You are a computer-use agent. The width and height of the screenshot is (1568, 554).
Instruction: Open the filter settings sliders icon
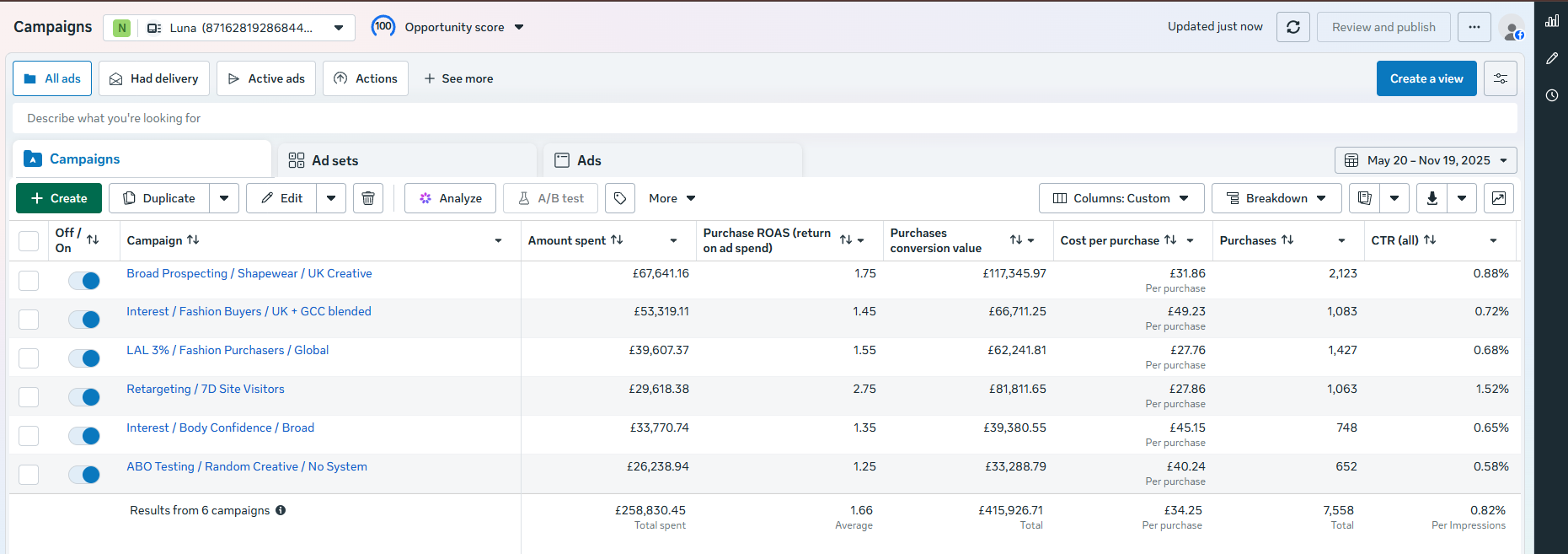click(1501, 78)
